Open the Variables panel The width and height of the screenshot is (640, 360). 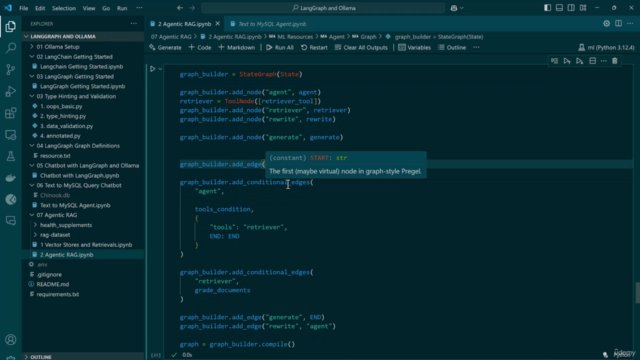click(415, 47)
